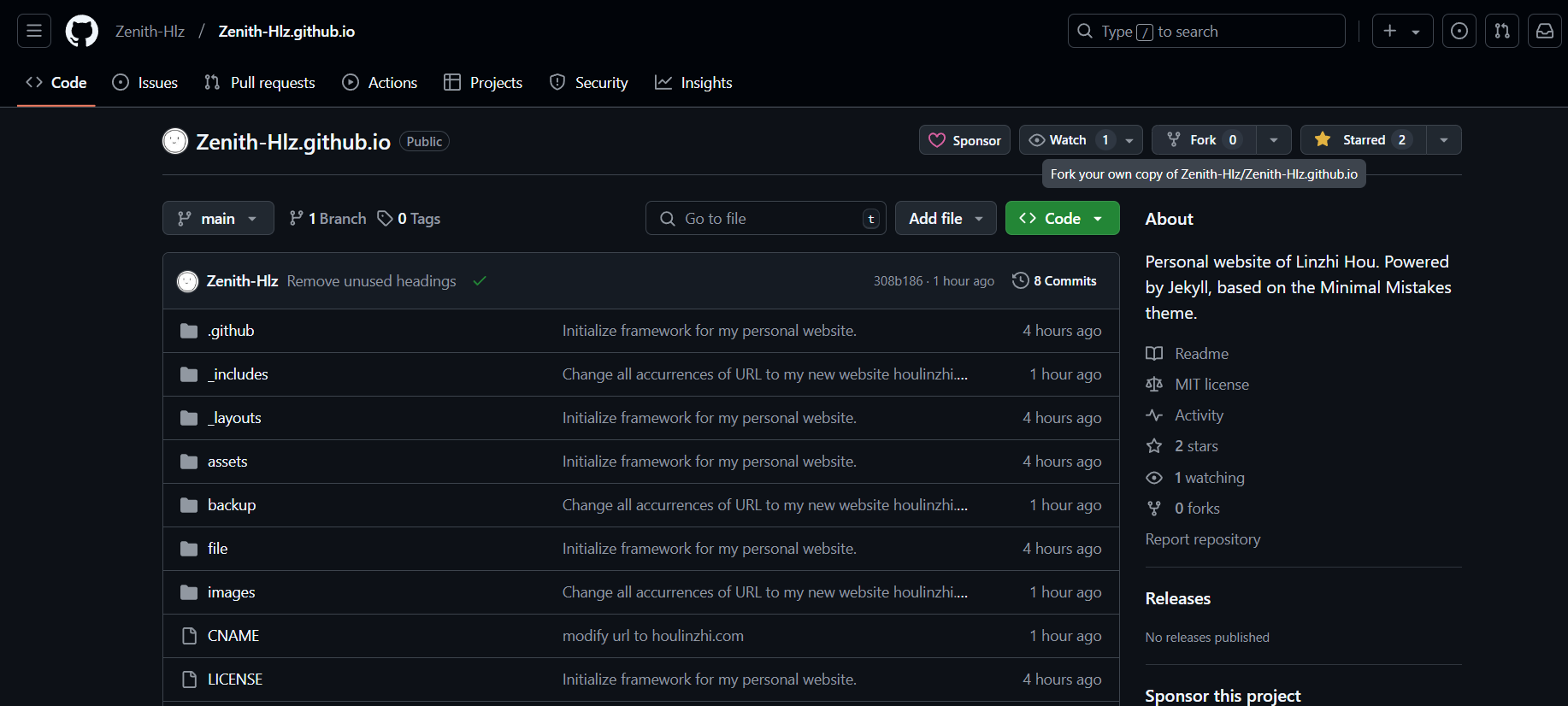This screenshot has height=706, width=1568.
Task: Expand the main branch dropdown
Action: [x=218, y=219]
